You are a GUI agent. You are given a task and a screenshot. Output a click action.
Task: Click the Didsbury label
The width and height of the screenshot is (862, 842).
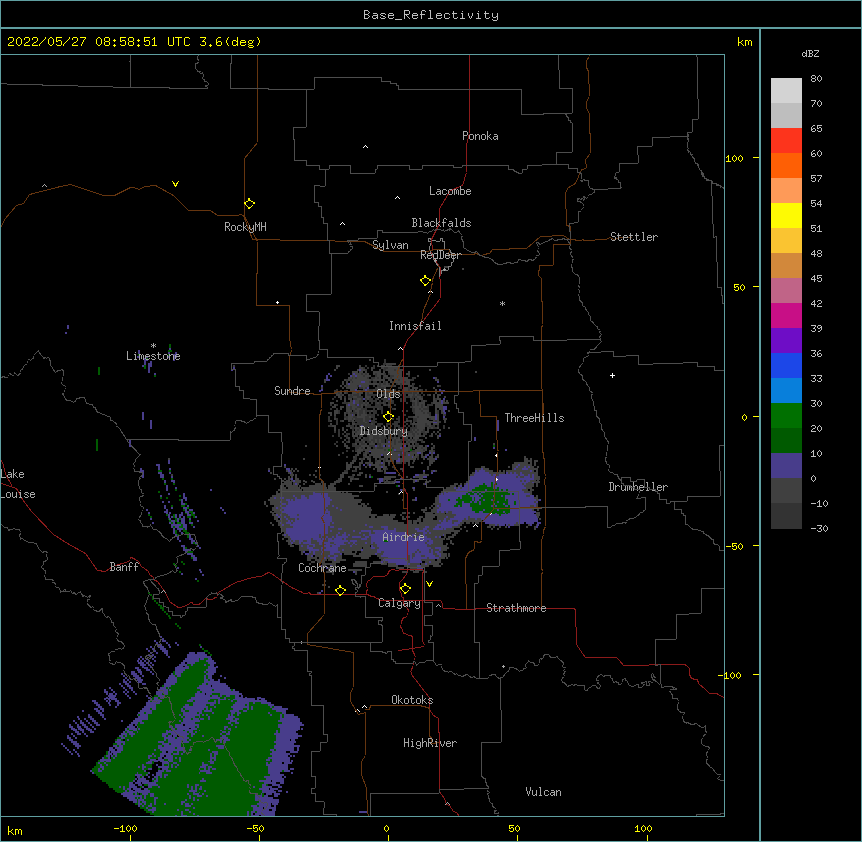tap(384, 431)
